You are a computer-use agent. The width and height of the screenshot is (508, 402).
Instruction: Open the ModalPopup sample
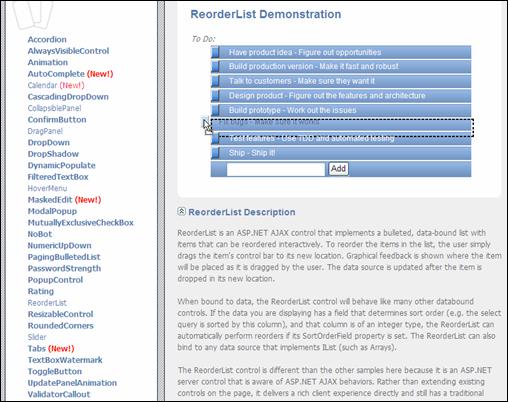[x=52, y=211]
